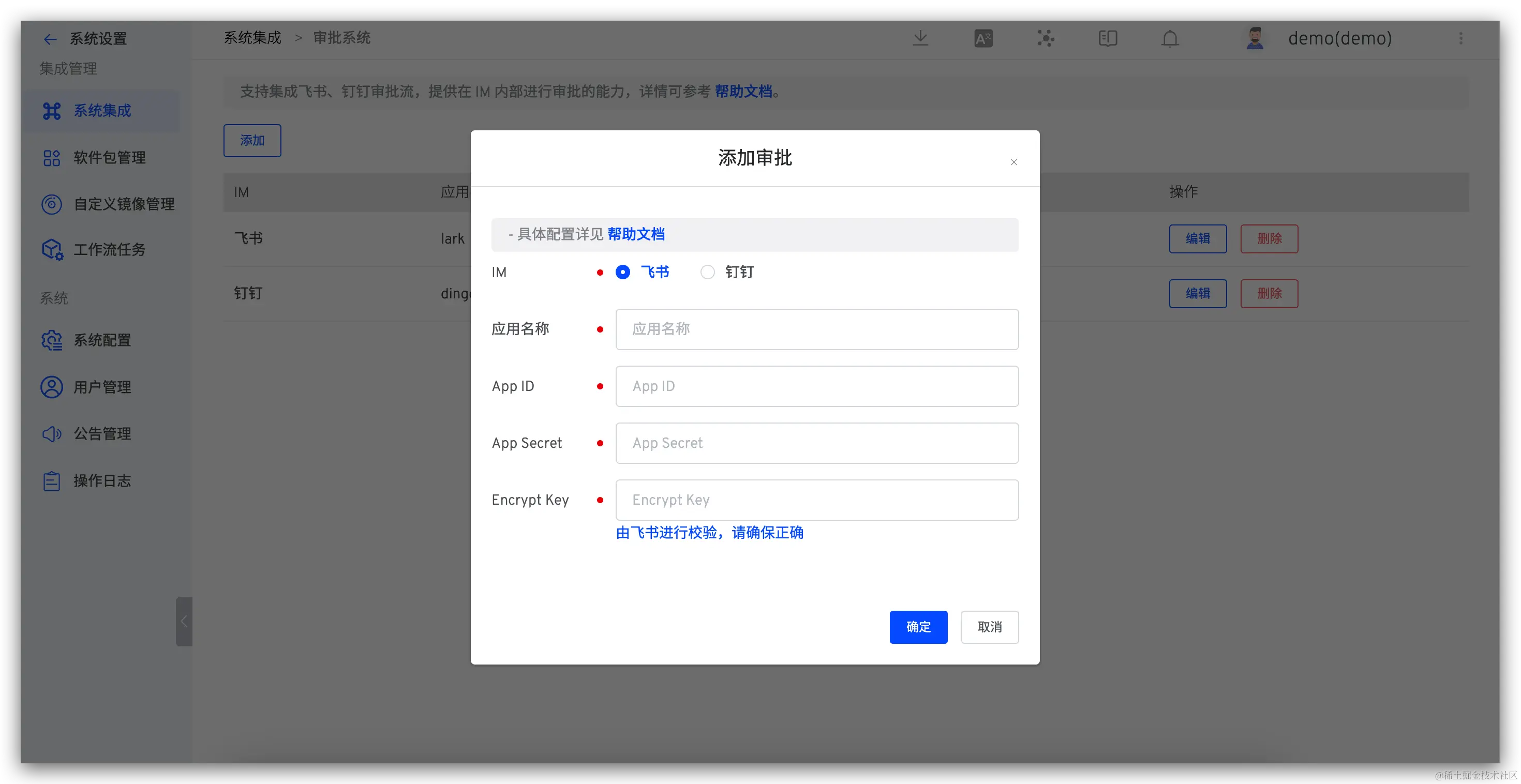Viewport: 1521px width, 784px height.
Task: Click the back arrow beside 系统设置
Action: click(50, 39)
